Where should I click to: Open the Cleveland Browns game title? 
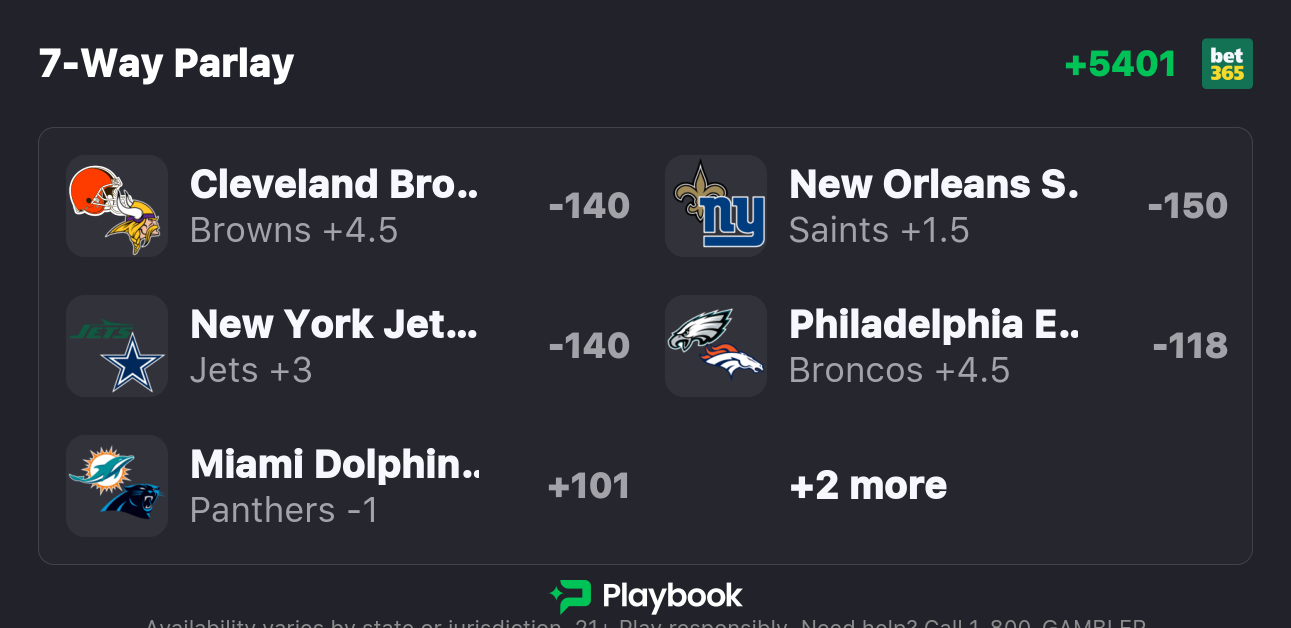pos(334,185)
